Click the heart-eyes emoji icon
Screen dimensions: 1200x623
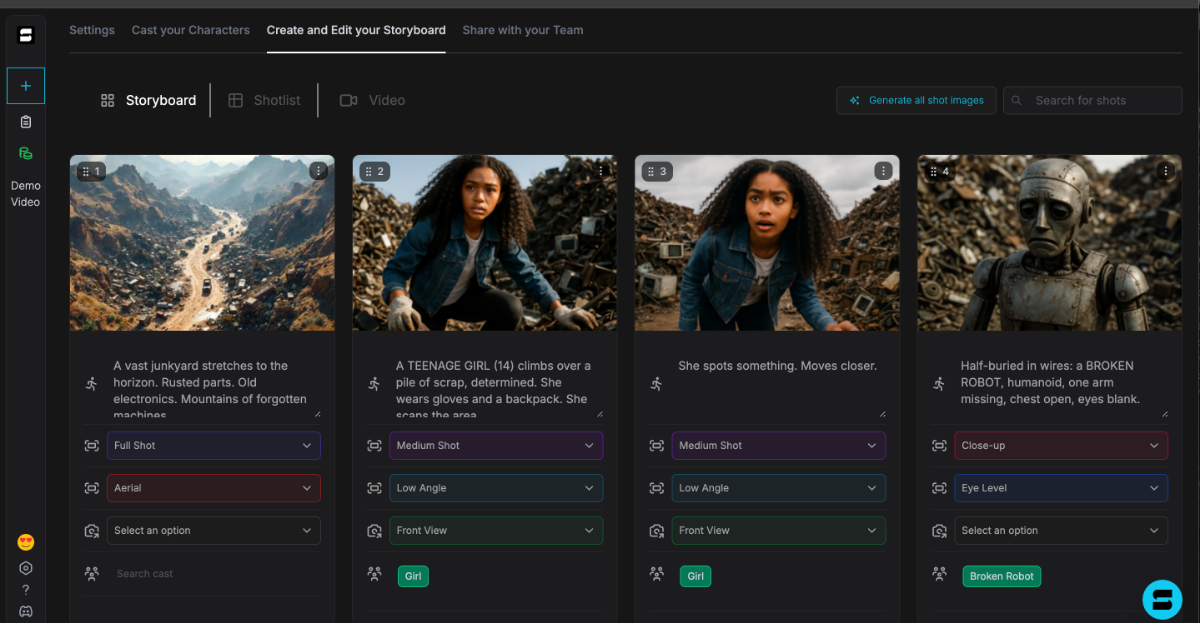[26, 543]
